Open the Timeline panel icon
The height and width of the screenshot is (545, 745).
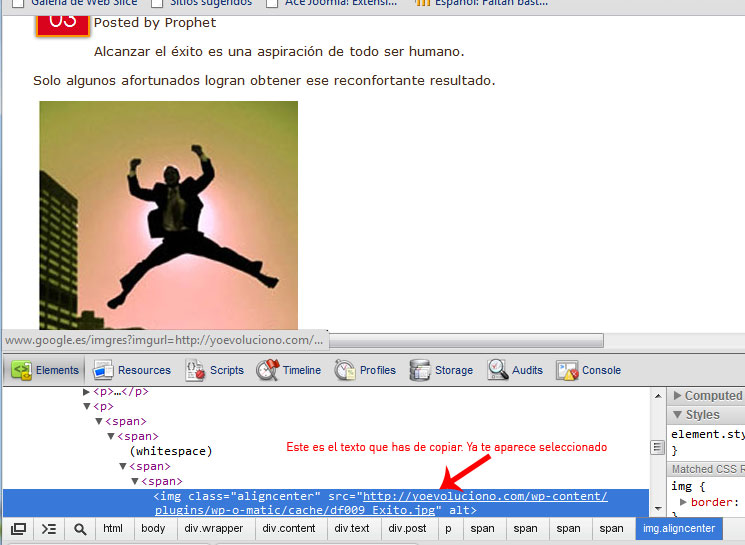(267, 370)
